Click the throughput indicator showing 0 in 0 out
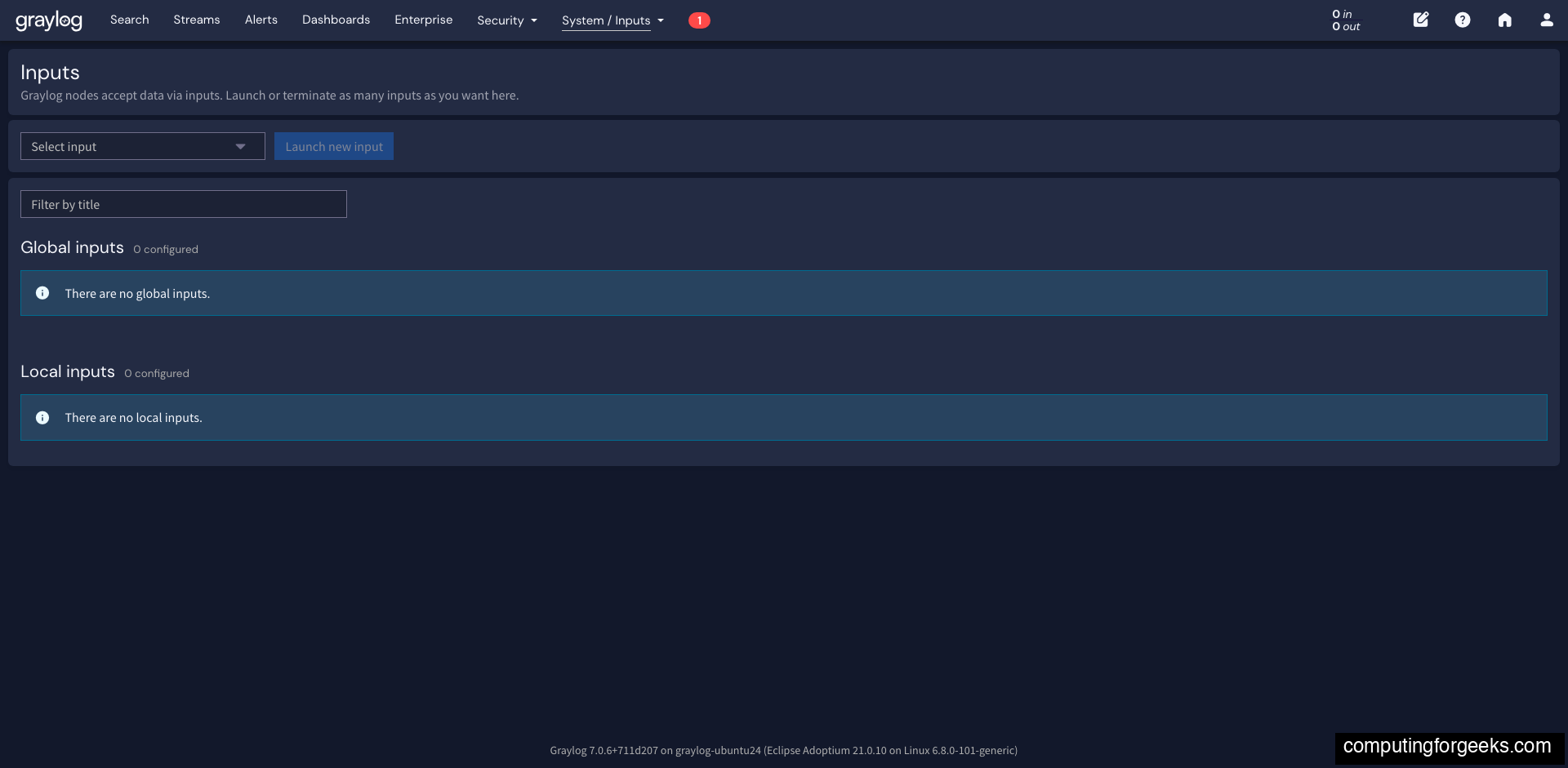Viewport: 1568px width, 768px height. click(x=1345, y=20)
